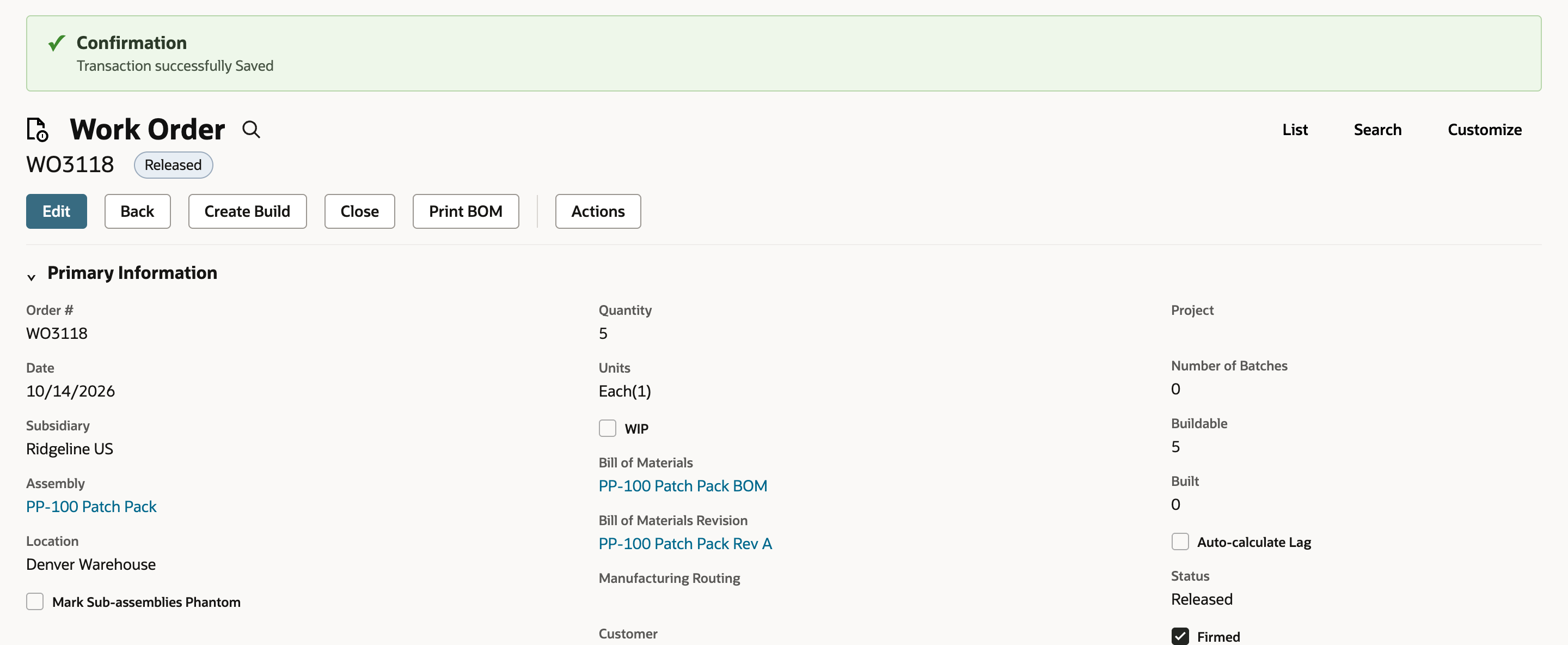1568x645 pixels.
Task: Open the Customize menu item
Action: 1484,130
